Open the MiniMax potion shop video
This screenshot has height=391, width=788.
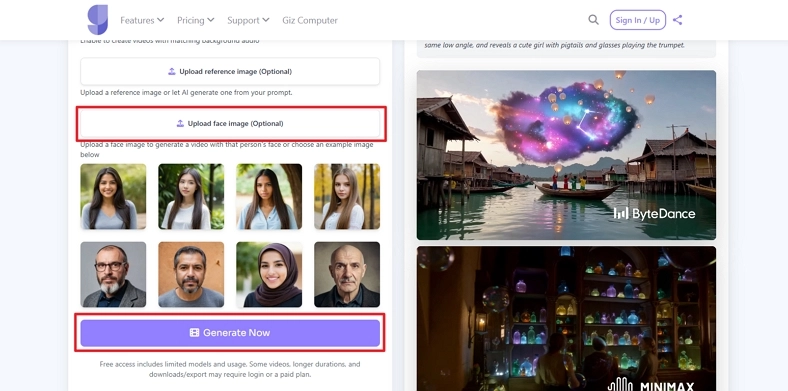(566, 319)
